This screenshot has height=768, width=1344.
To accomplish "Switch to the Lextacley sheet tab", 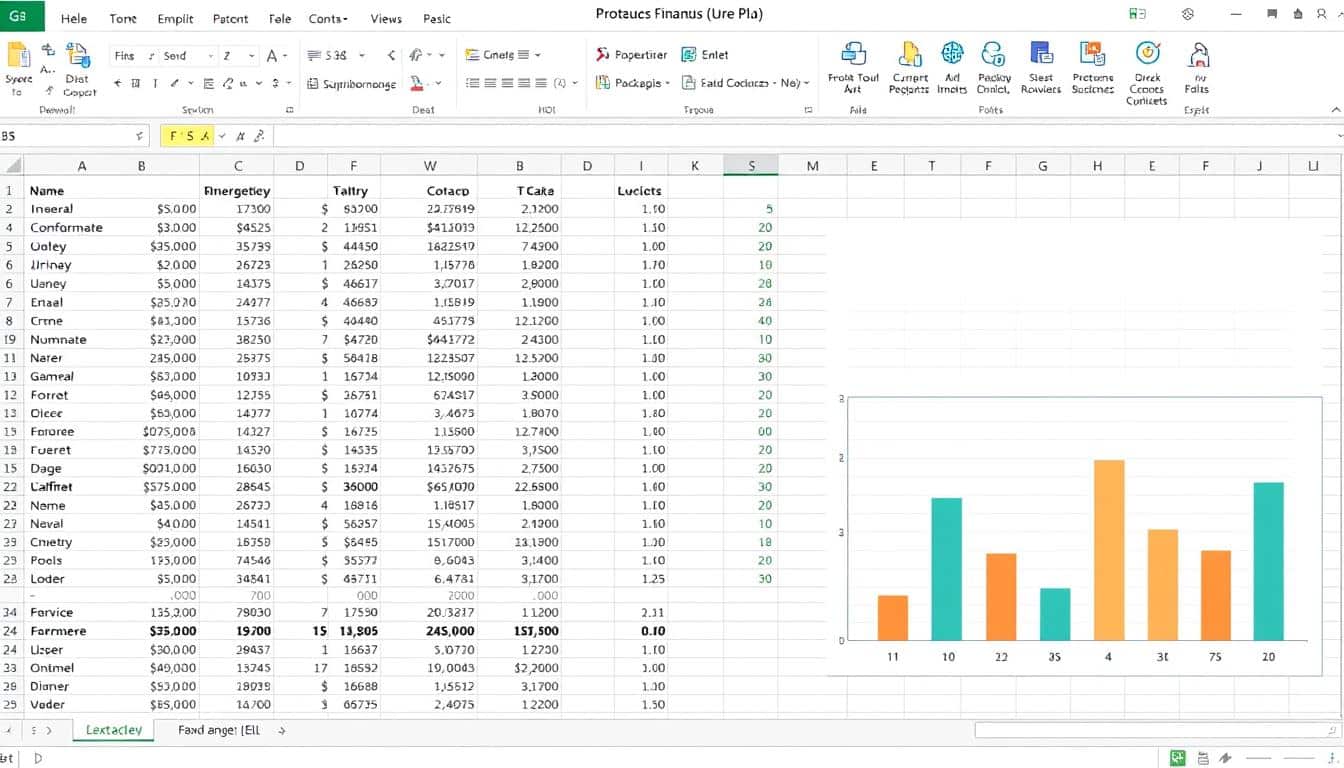I will click(x=114, y=730).
